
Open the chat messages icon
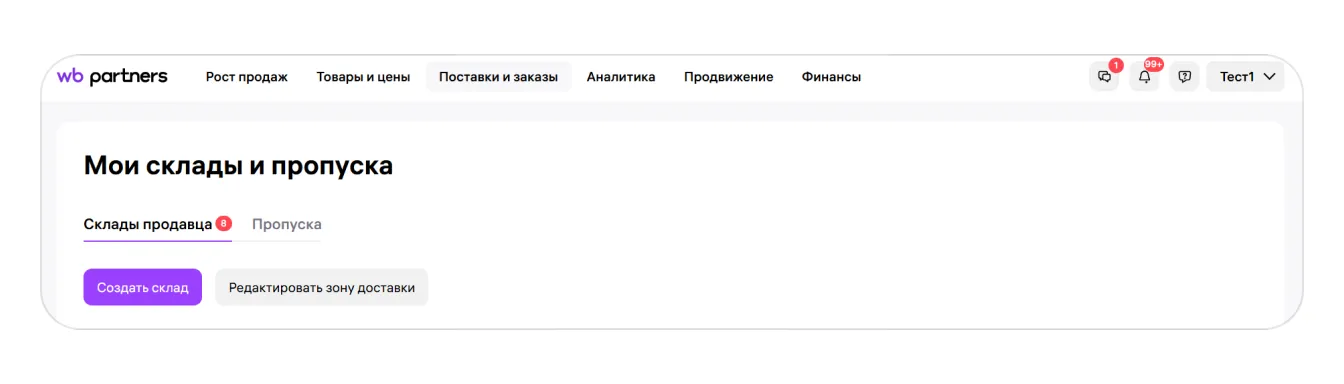pos(1104,77)
